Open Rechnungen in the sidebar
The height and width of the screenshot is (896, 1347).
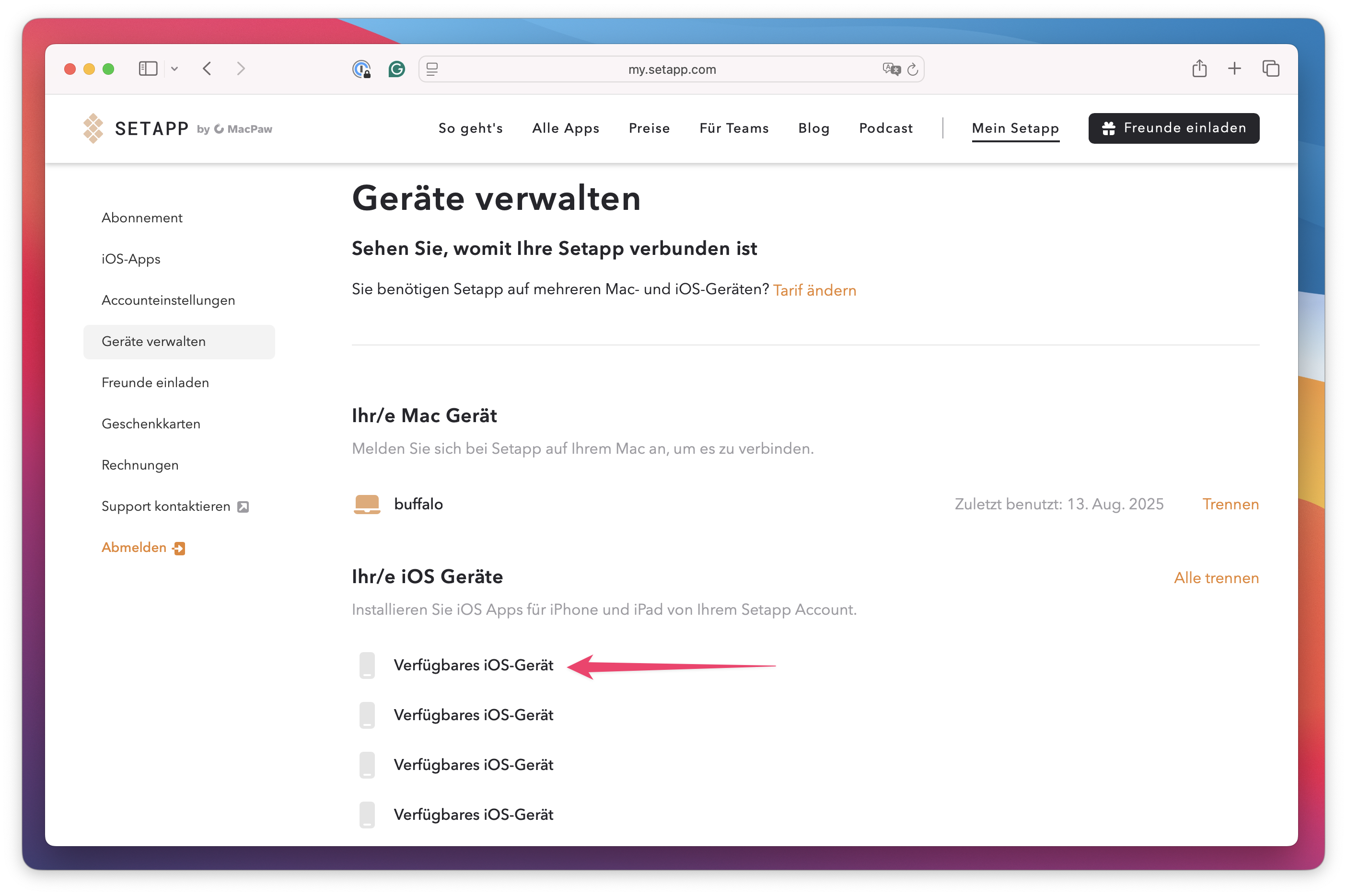click(x=140, y=465)
